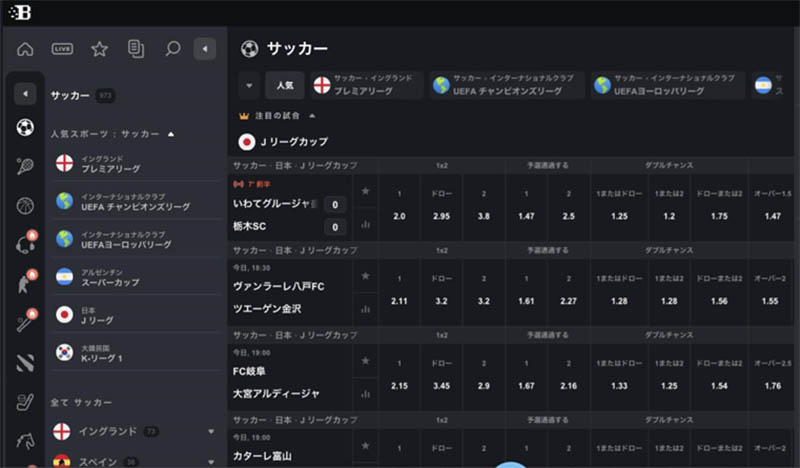800x468 pixels.
Task: Open the home icon in top toolbar
Action: click(x=25, y=49)
